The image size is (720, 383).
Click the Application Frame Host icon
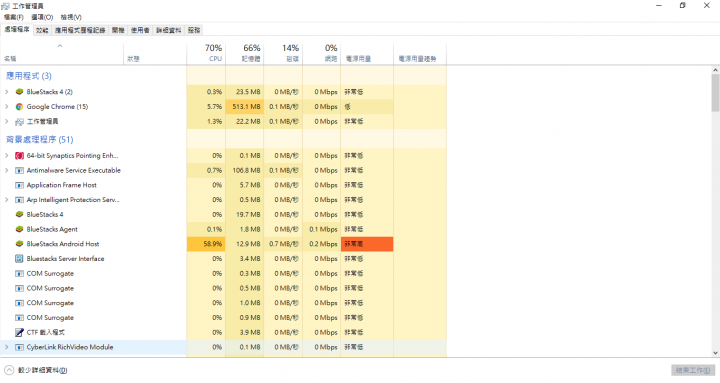coord(19,185)
